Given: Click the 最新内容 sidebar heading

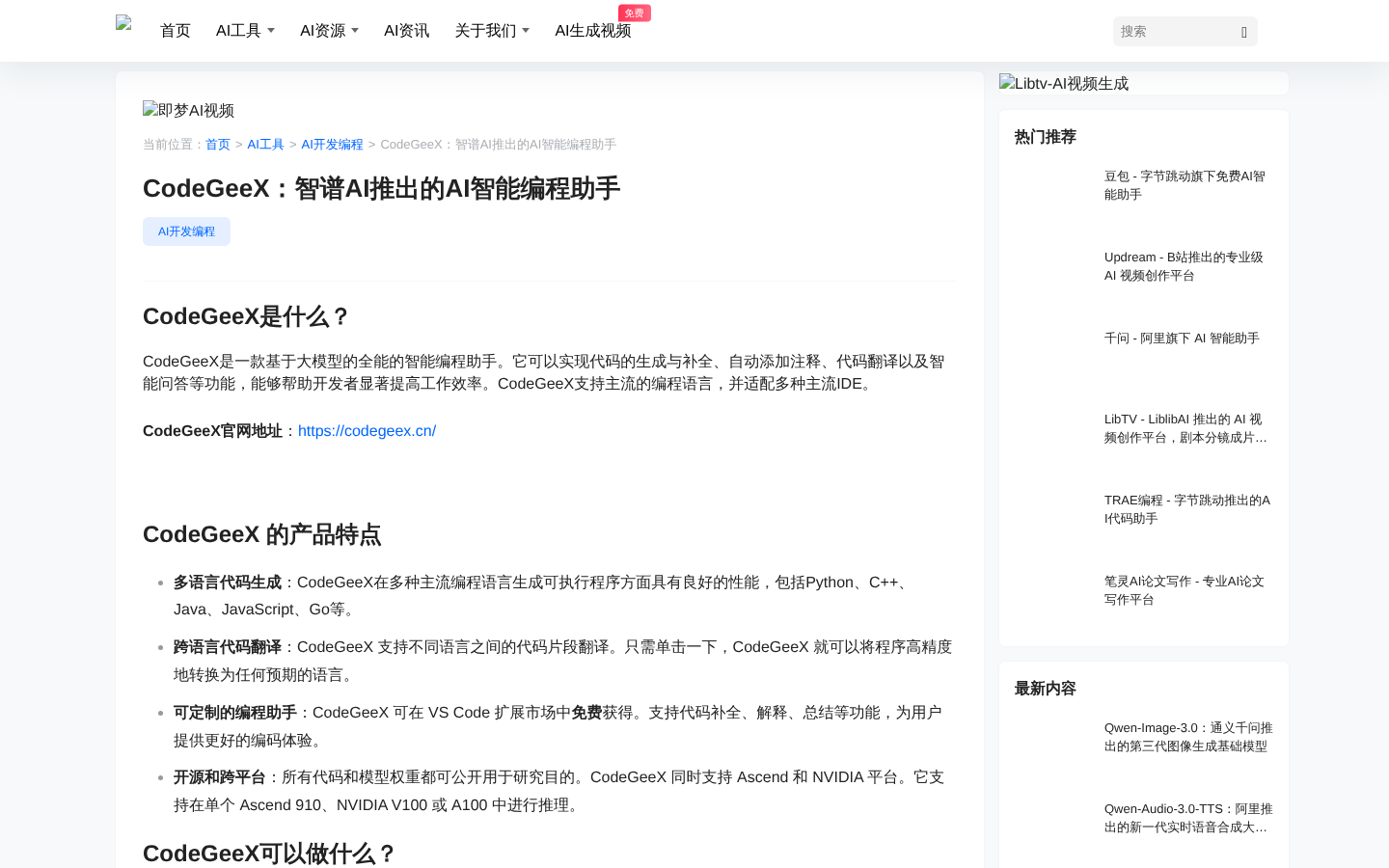Looking at the screenshot, I should (x=1045, y=689).
